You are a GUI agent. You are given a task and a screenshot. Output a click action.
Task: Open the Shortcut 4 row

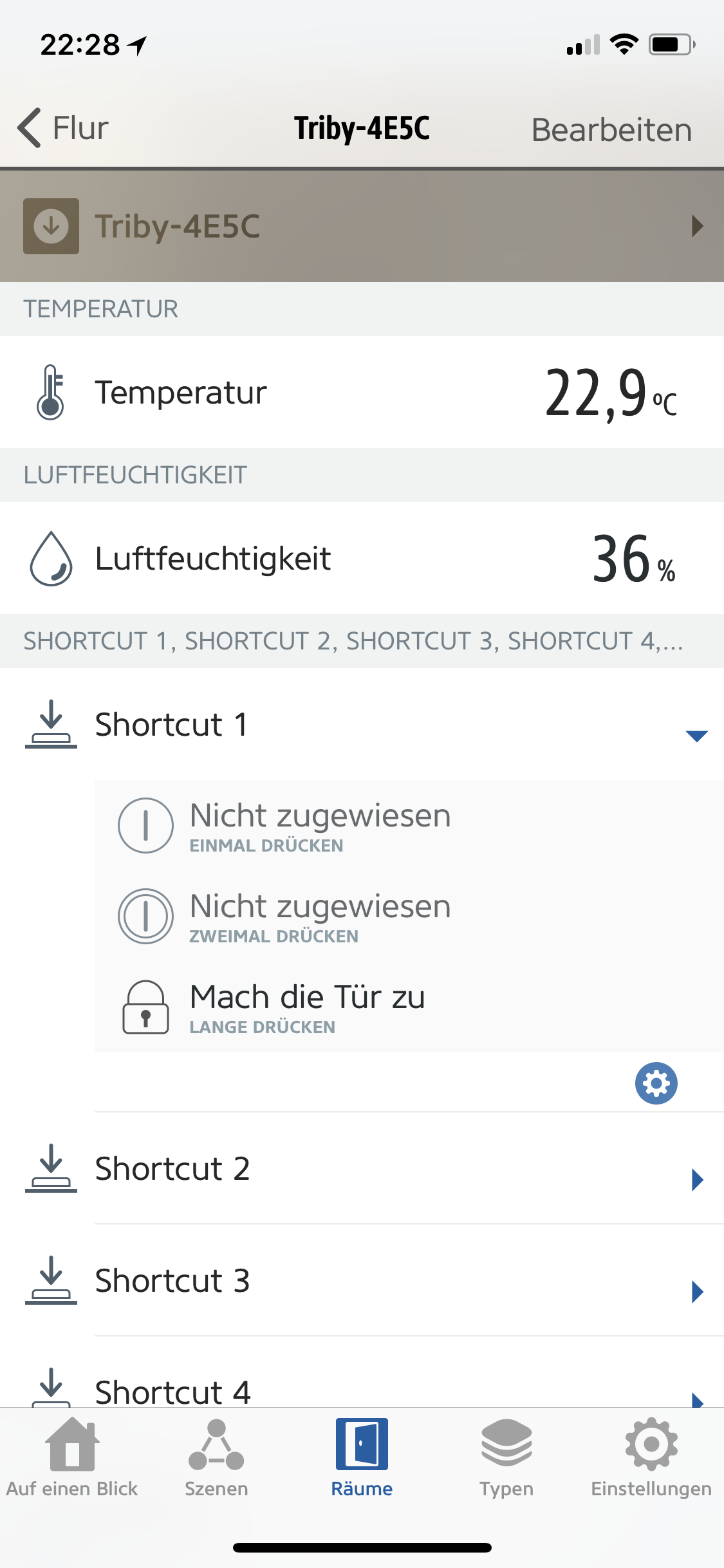(x=172, y=1390)
